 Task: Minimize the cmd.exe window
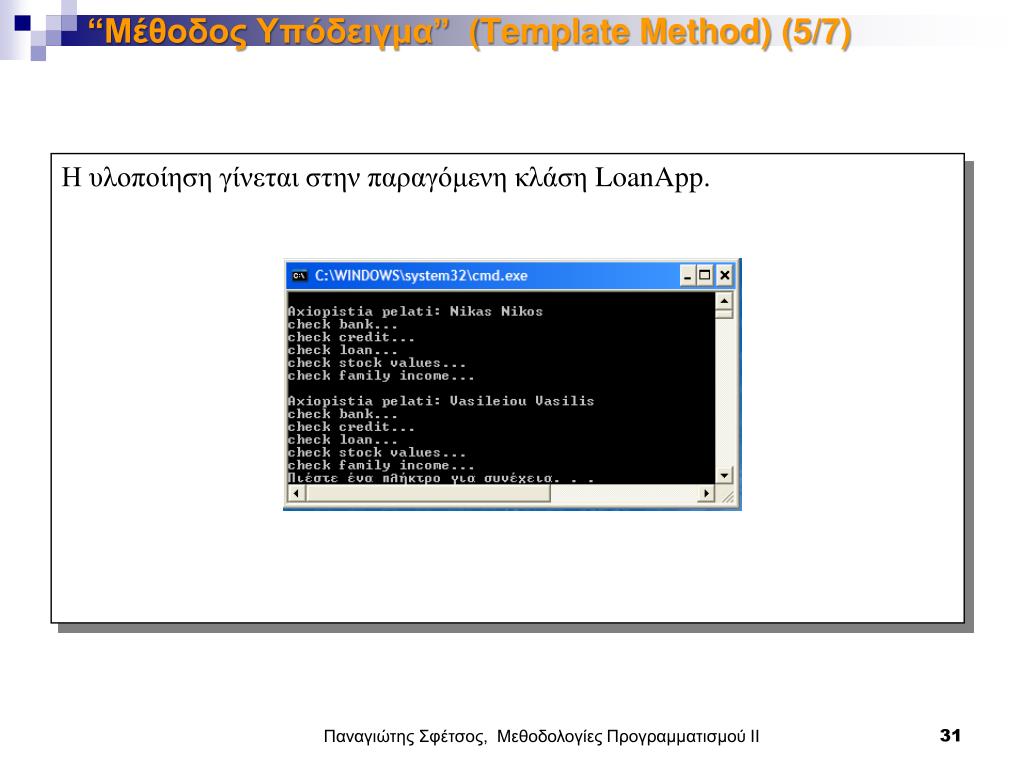tap(687, 276)
